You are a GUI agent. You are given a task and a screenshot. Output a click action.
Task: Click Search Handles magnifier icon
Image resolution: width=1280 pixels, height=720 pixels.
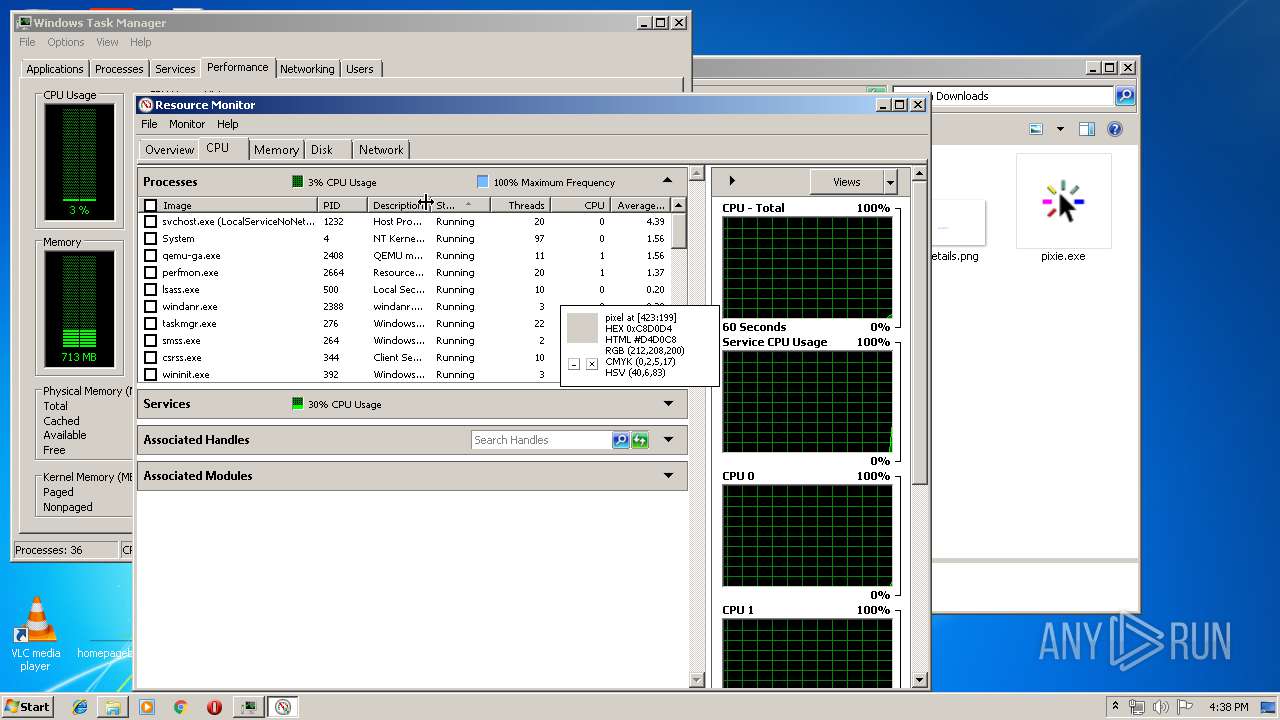coord(621,440)
